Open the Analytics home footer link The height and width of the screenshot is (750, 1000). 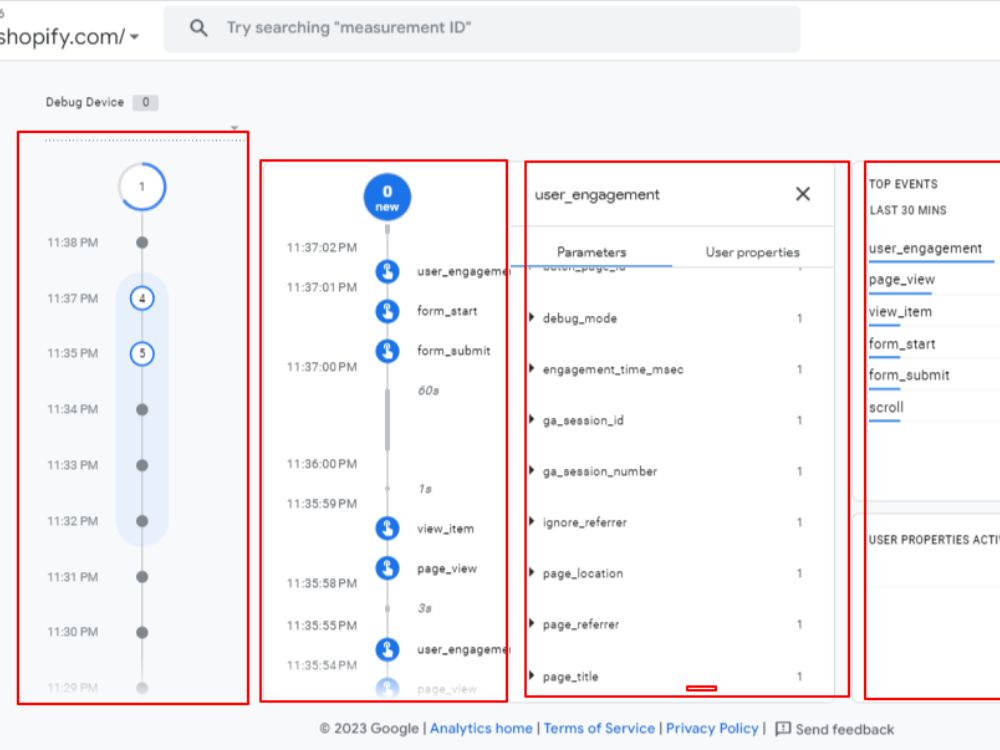click(x=481, y=728)
